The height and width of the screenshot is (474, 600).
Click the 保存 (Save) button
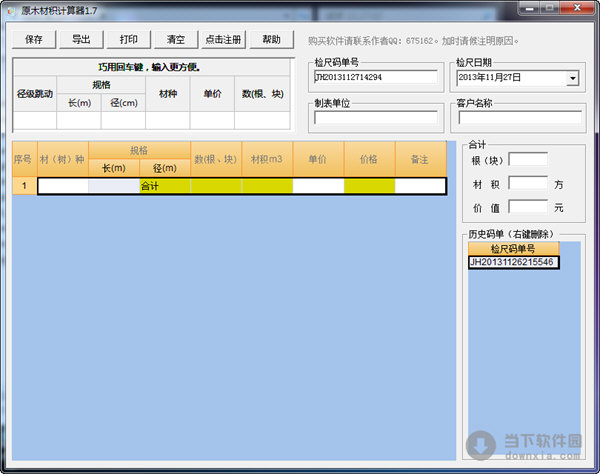tap(34, 39)
